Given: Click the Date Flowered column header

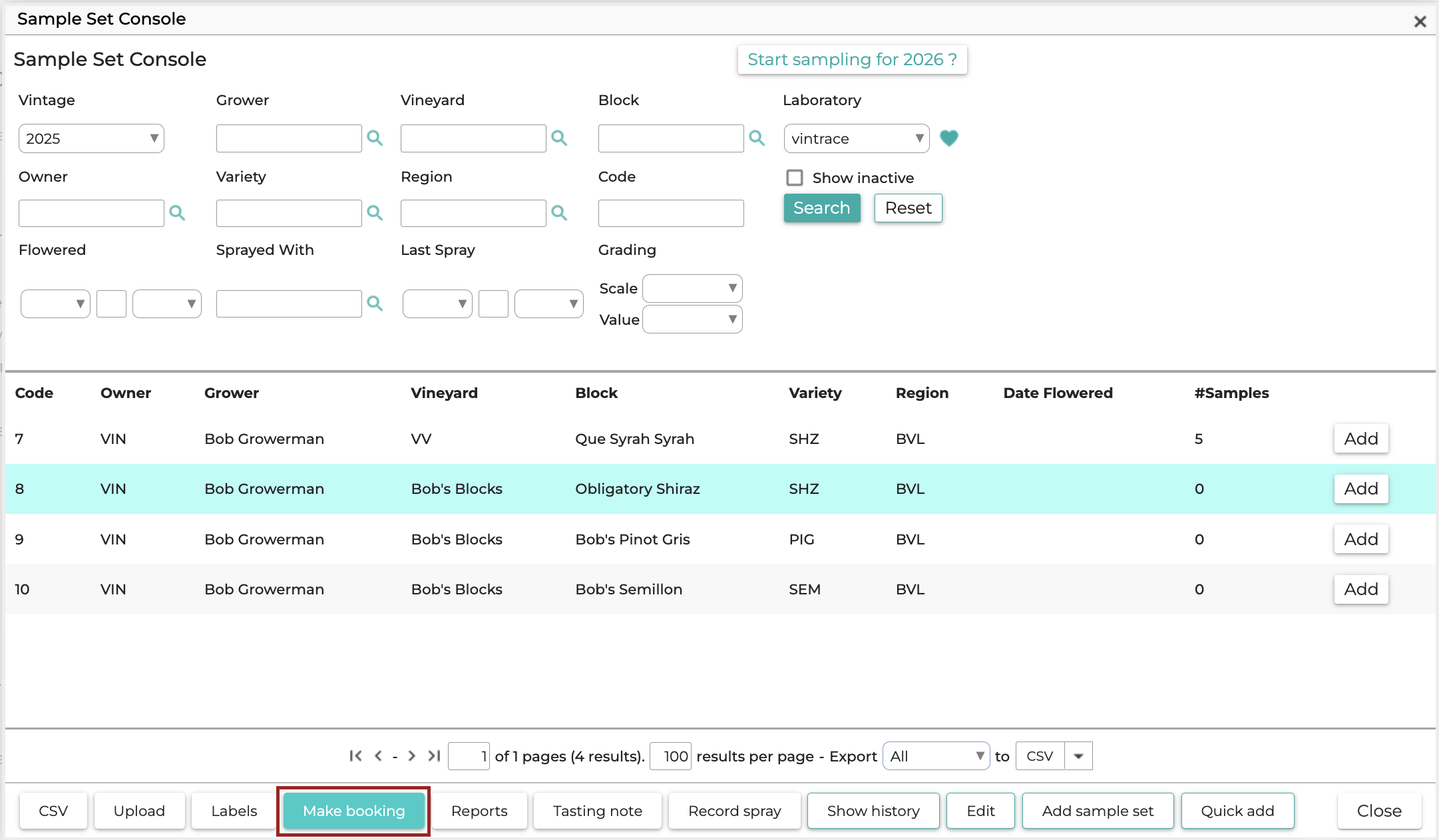Looking at the screenshot, I should tap(1058, 393).
